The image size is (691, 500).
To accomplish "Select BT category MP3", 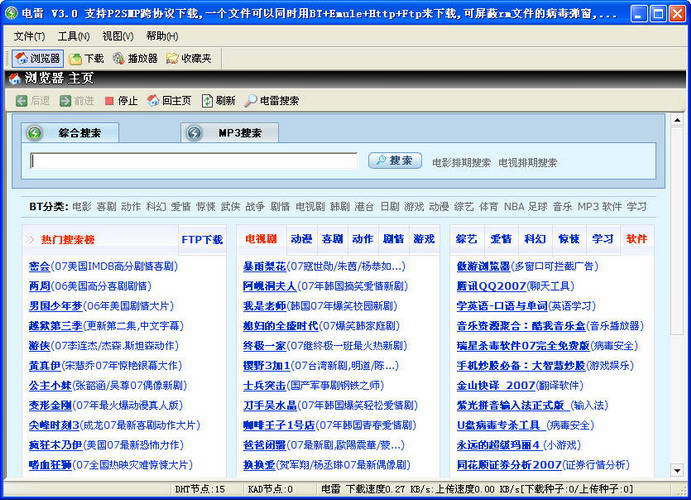I will pyautogui.click(x=588, y=207).
